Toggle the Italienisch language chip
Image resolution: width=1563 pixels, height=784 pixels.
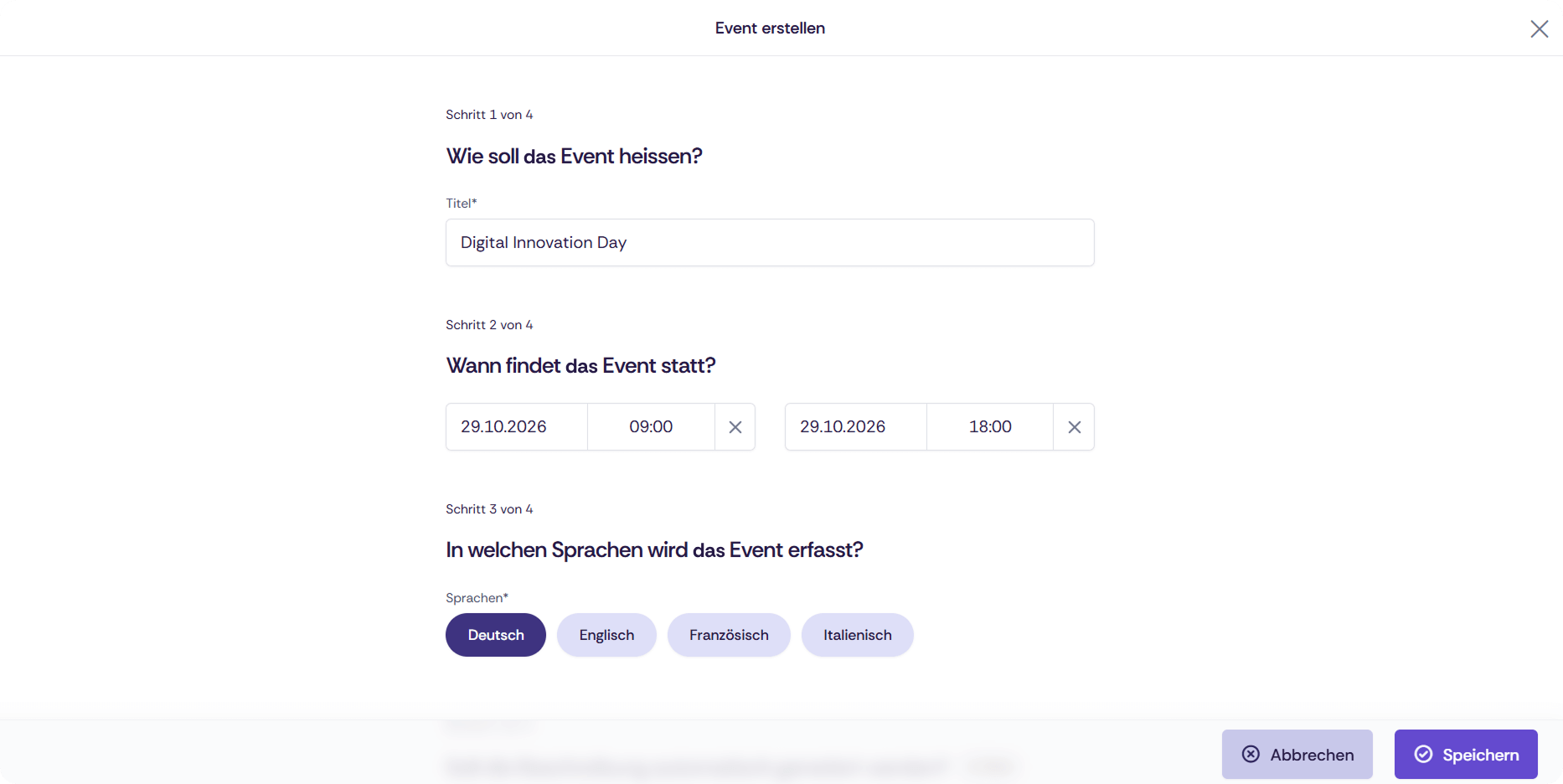coord(857,635)
